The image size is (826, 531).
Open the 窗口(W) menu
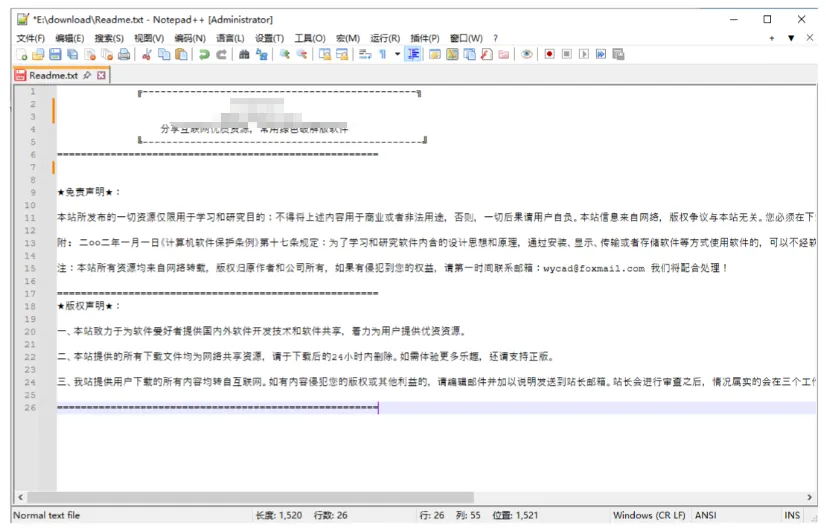[466, 38]
